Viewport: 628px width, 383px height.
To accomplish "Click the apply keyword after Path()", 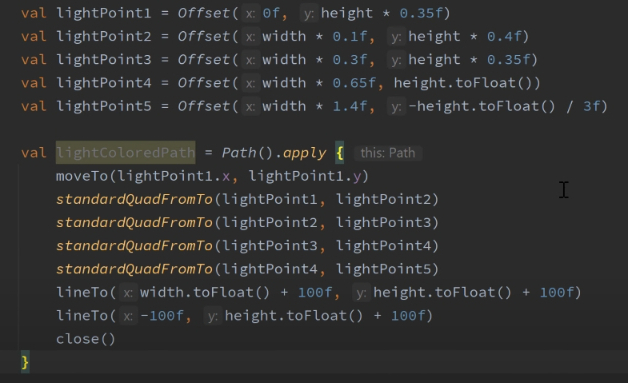I will (x=304, y=153).
